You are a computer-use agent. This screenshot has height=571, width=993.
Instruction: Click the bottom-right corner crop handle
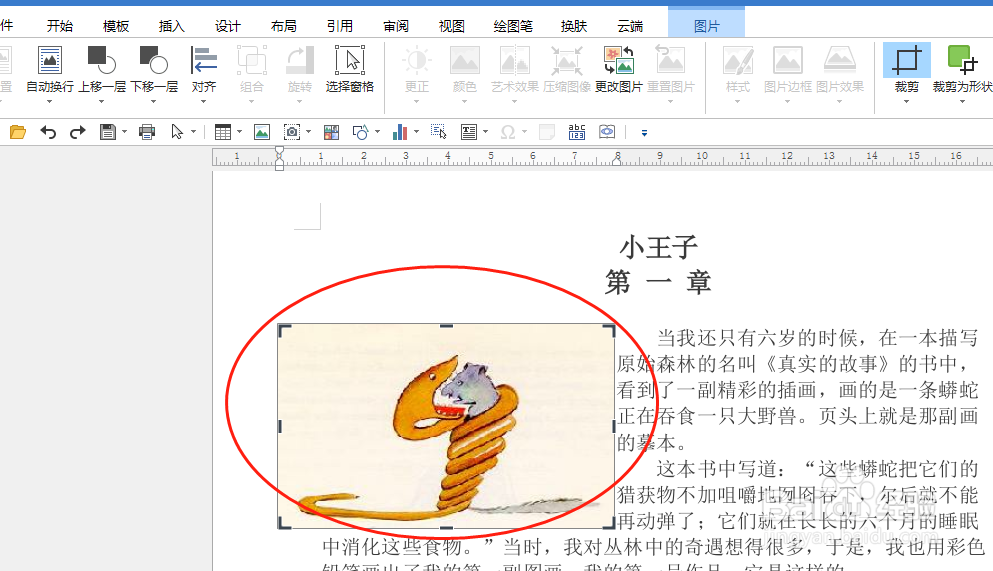coord(610,523)
